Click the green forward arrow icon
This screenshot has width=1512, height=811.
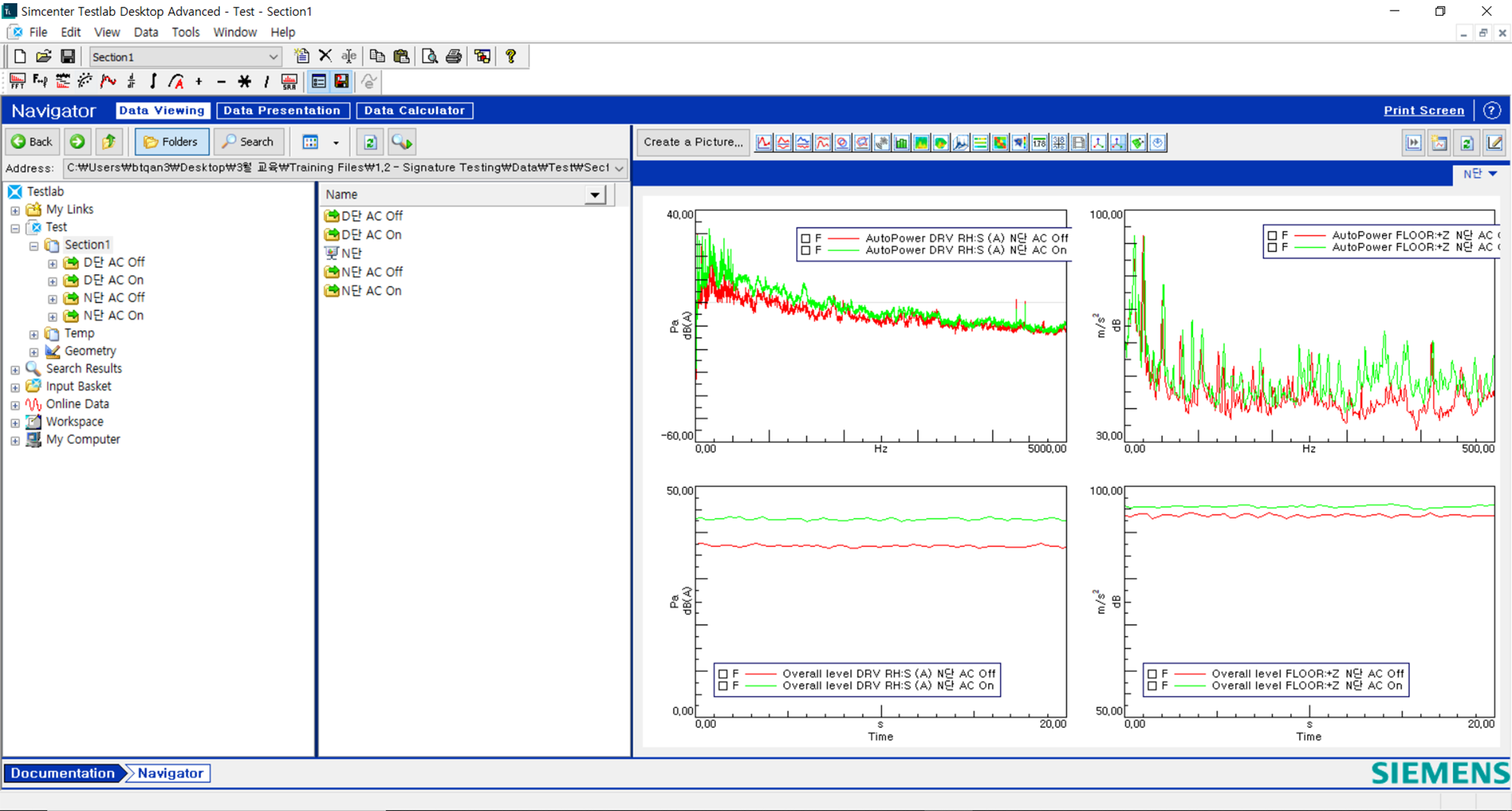[76, 141]
